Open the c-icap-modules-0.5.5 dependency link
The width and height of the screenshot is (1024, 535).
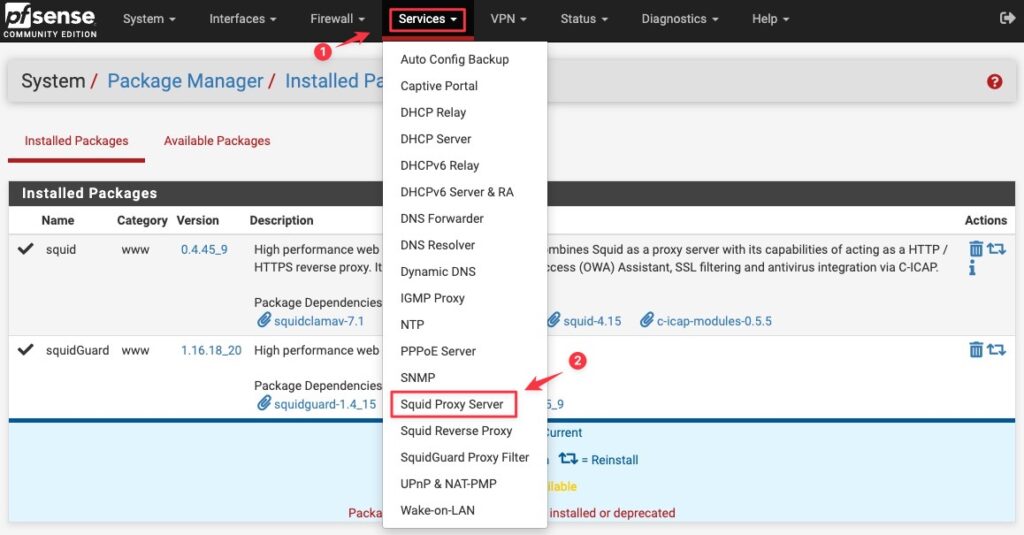pos(714,321)
